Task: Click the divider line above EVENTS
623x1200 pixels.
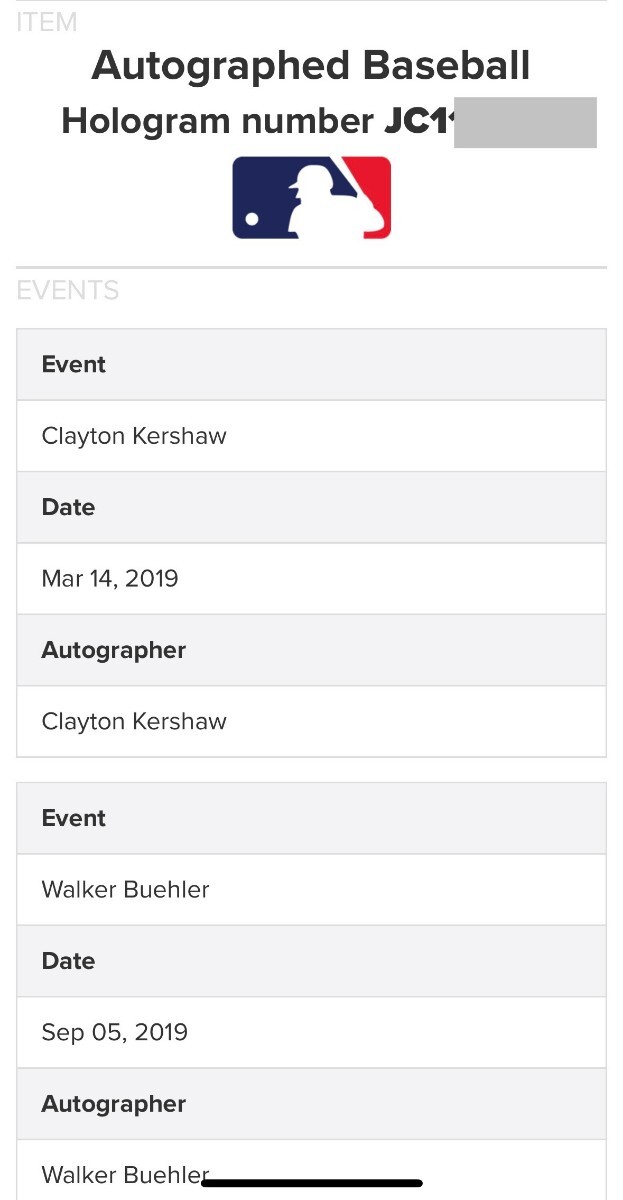Action: click(311, 267)
